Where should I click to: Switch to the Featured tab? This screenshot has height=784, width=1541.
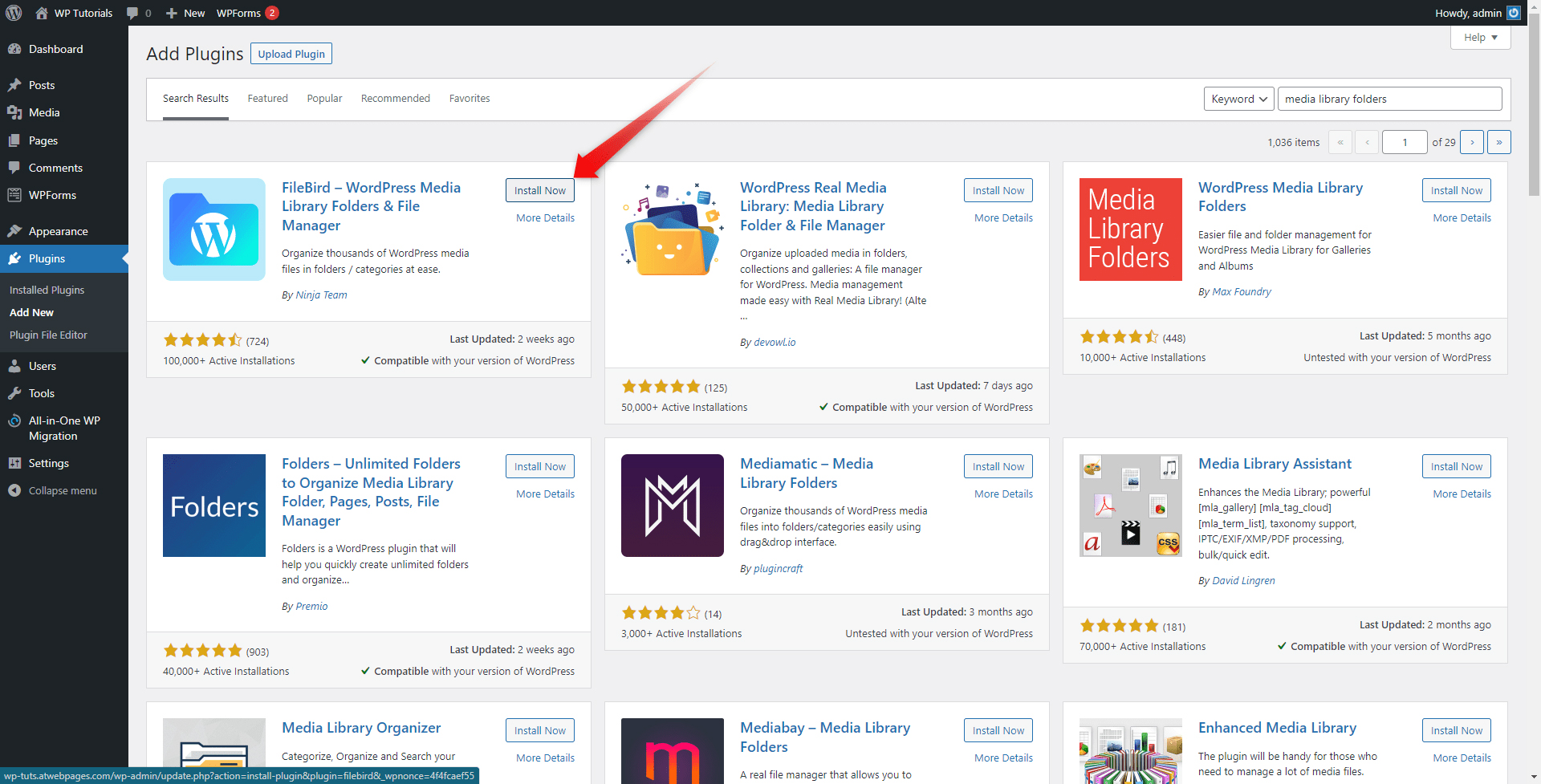[x=267, y=99]
